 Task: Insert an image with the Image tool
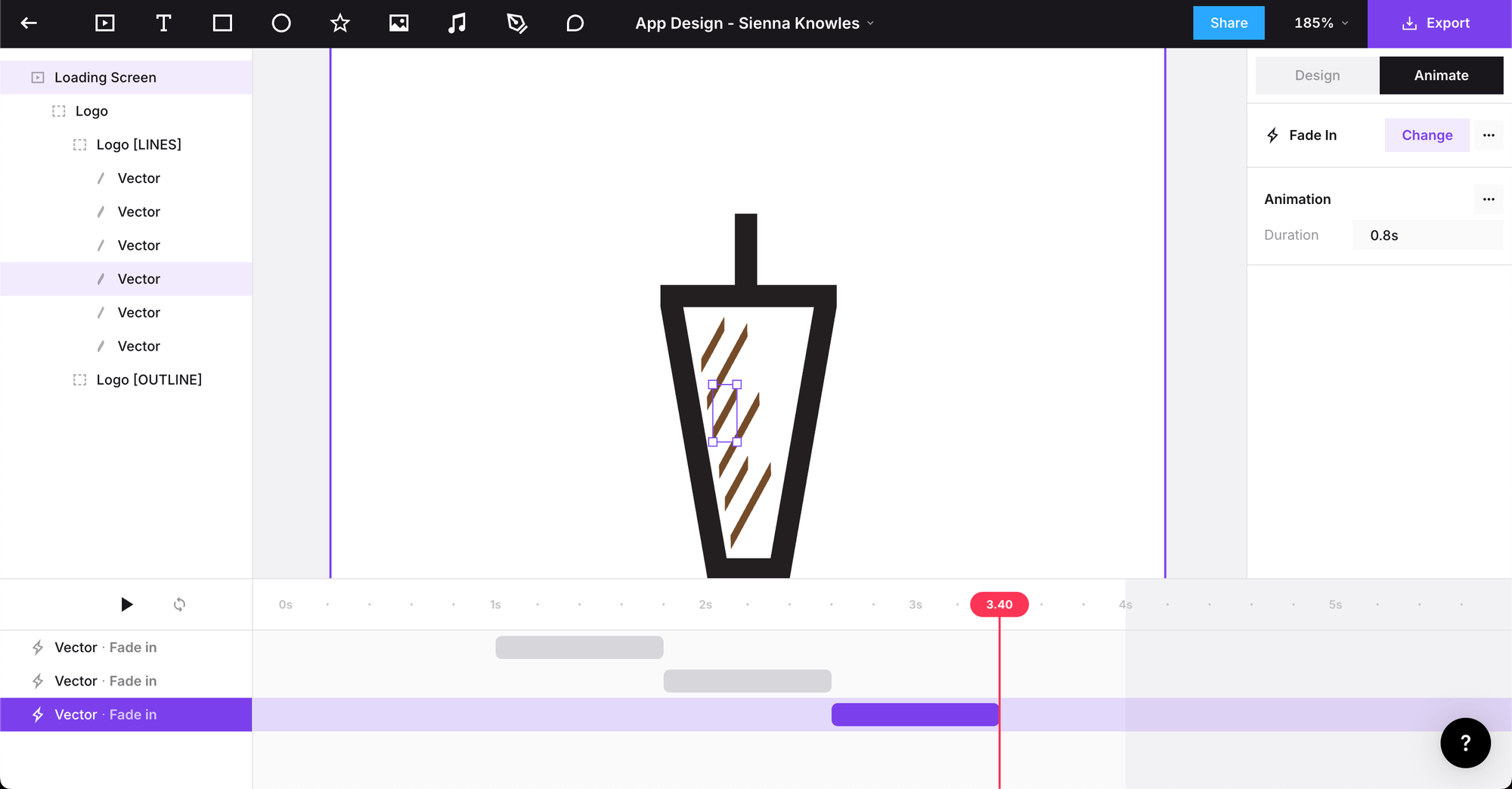398,23
